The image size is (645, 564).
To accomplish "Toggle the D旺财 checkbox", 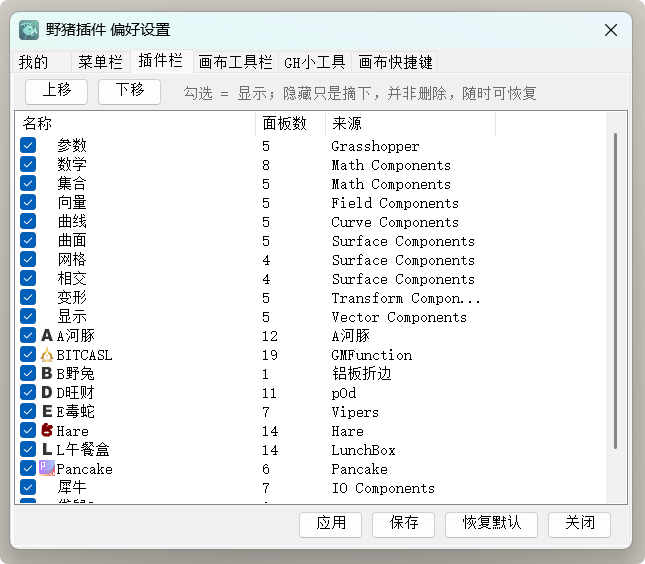I will click(x=28, y=392).
